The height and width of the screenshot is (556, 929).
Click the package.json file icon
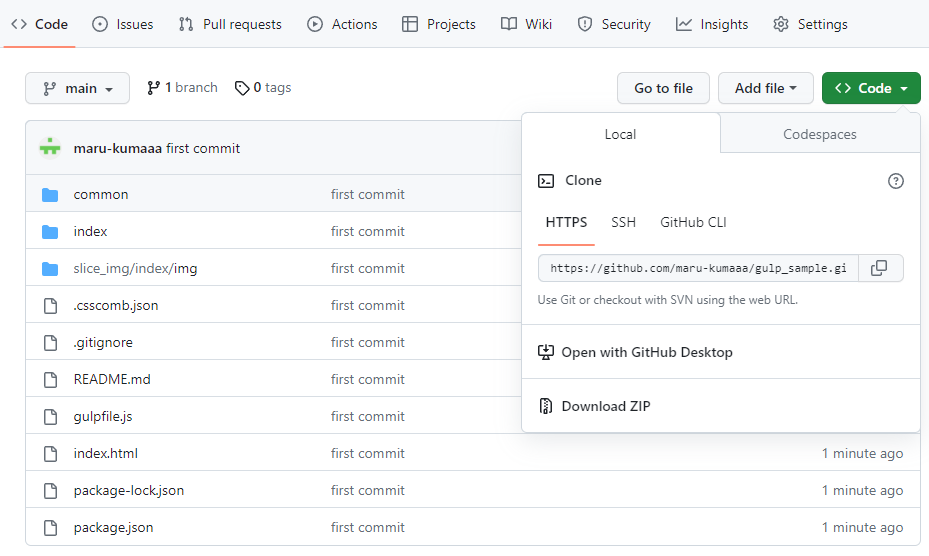pos(50,528)
